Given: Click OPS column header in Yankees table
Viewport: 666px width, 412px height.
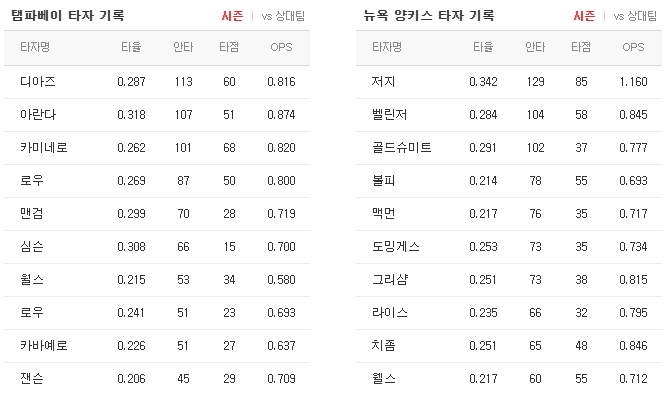Looking at the screenshot, I should (x=633, y=47).
